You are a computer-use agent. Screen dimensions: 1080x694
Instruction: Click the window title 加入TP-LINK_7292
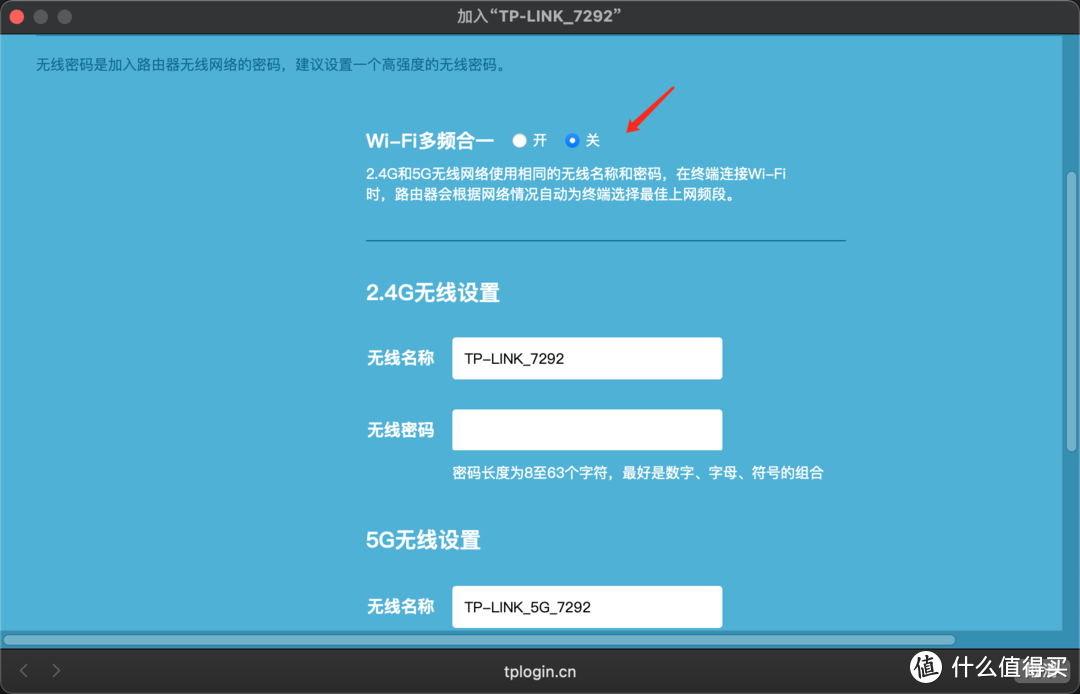(540, 15)
